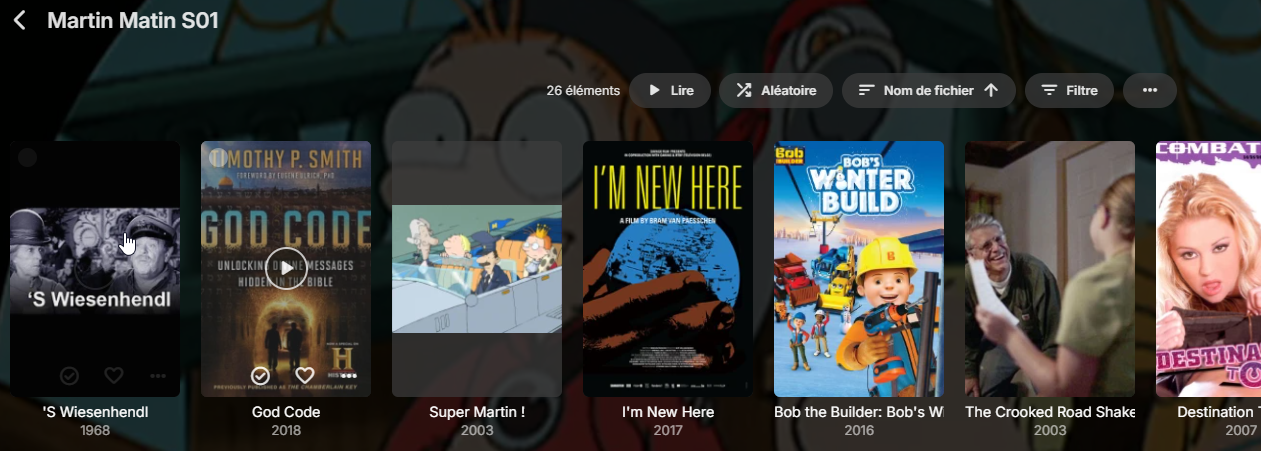Image resolution: width=1261 pixels, height=451 pixels.
Task: Click the Lire play button
Action: pyautogui.click(x=670, y=90)
